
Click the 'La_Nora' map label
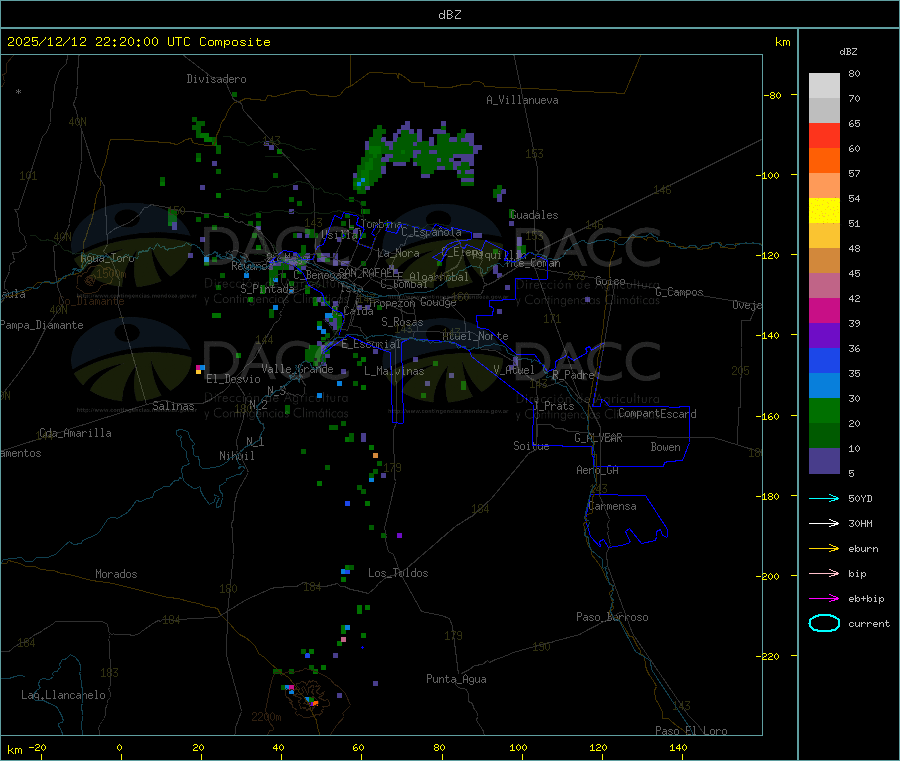tap(398, 253)
